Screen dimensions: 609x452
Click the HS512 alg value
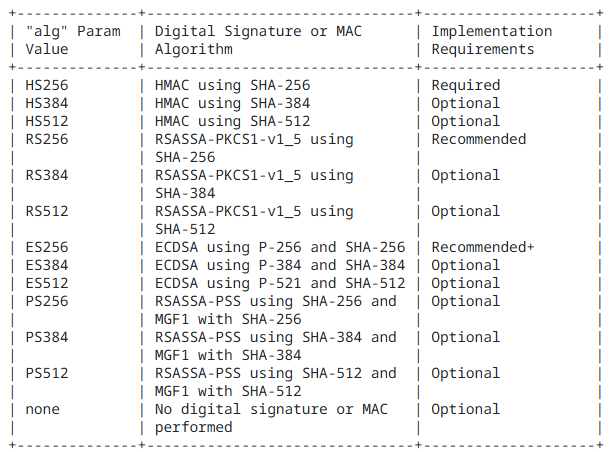tap(47, 121)
